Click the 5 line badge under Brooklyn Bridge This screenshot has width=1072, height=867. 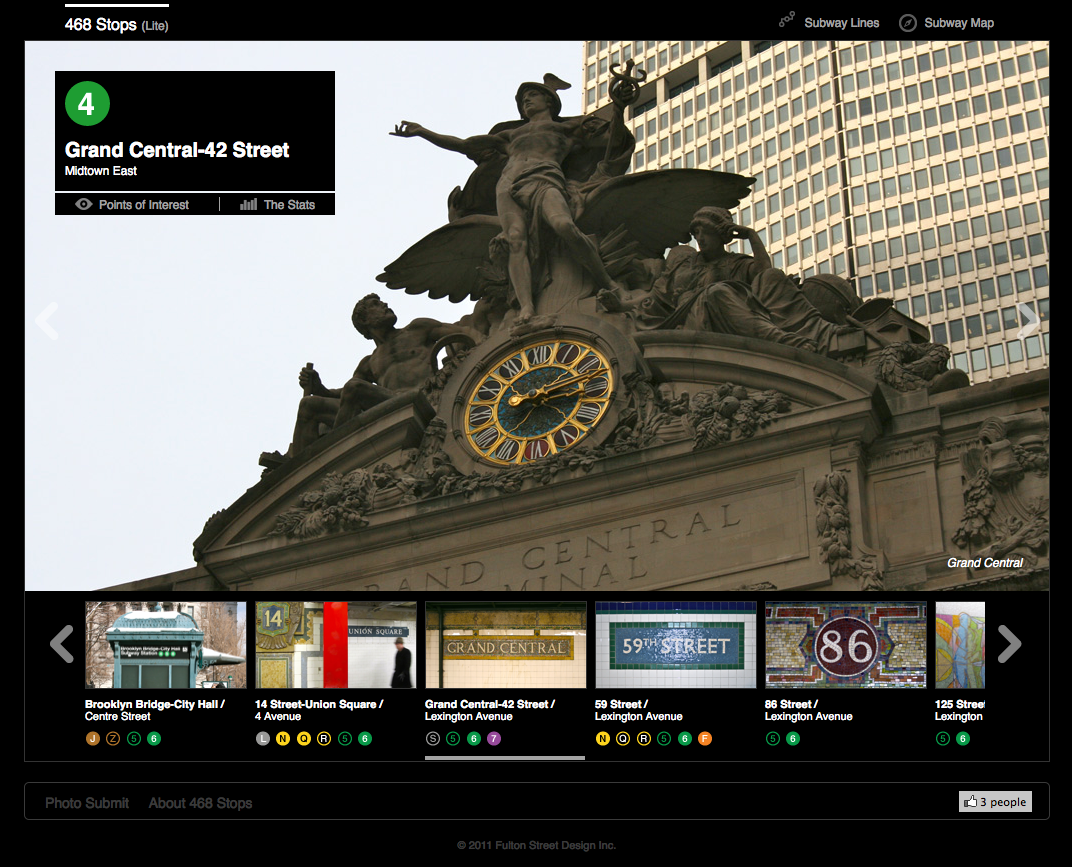[134, 738]
